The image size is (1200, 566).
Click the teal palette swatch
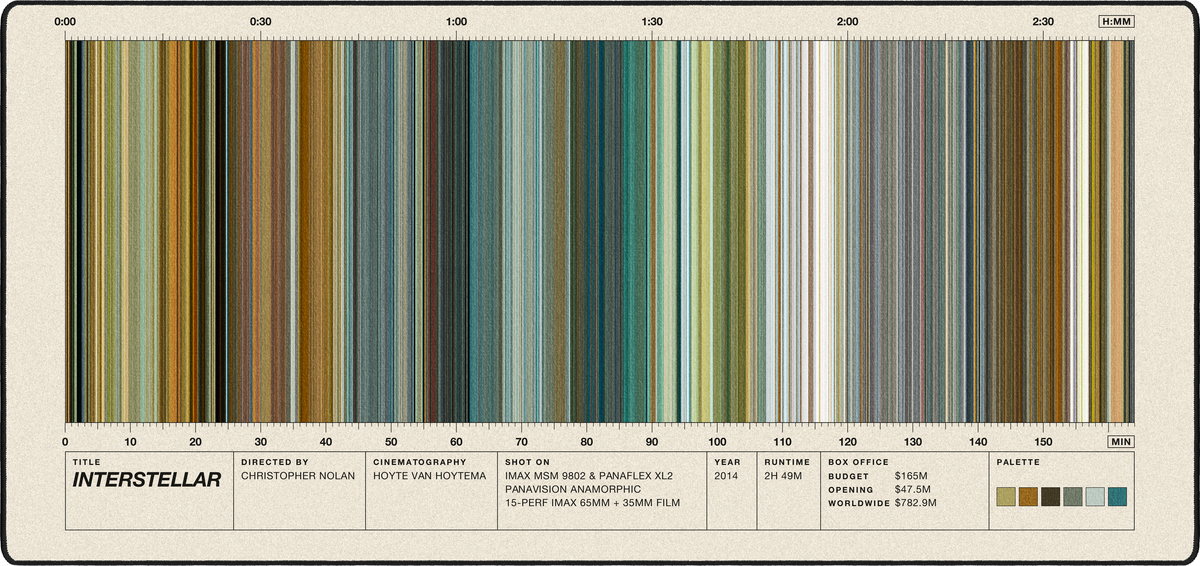pyautogui.click(x=1118, y=497)
